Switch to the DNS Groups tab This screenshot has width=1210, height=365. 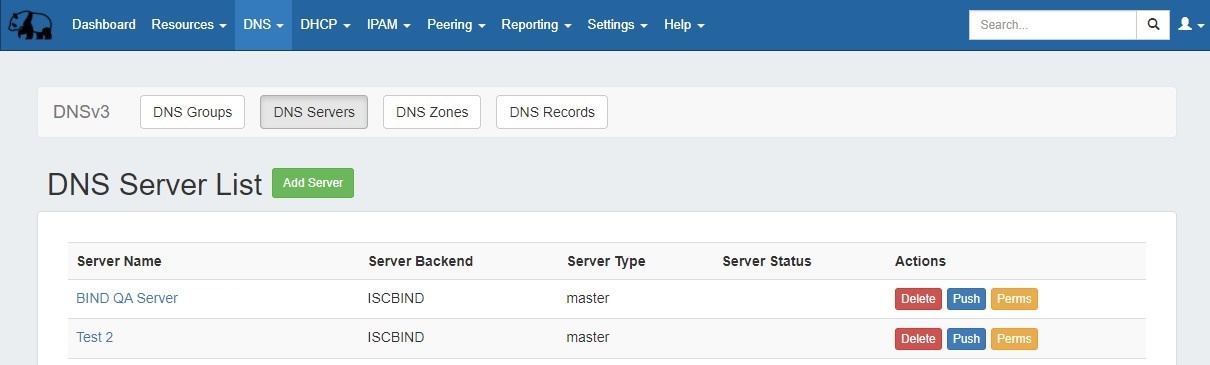[193, 112]
